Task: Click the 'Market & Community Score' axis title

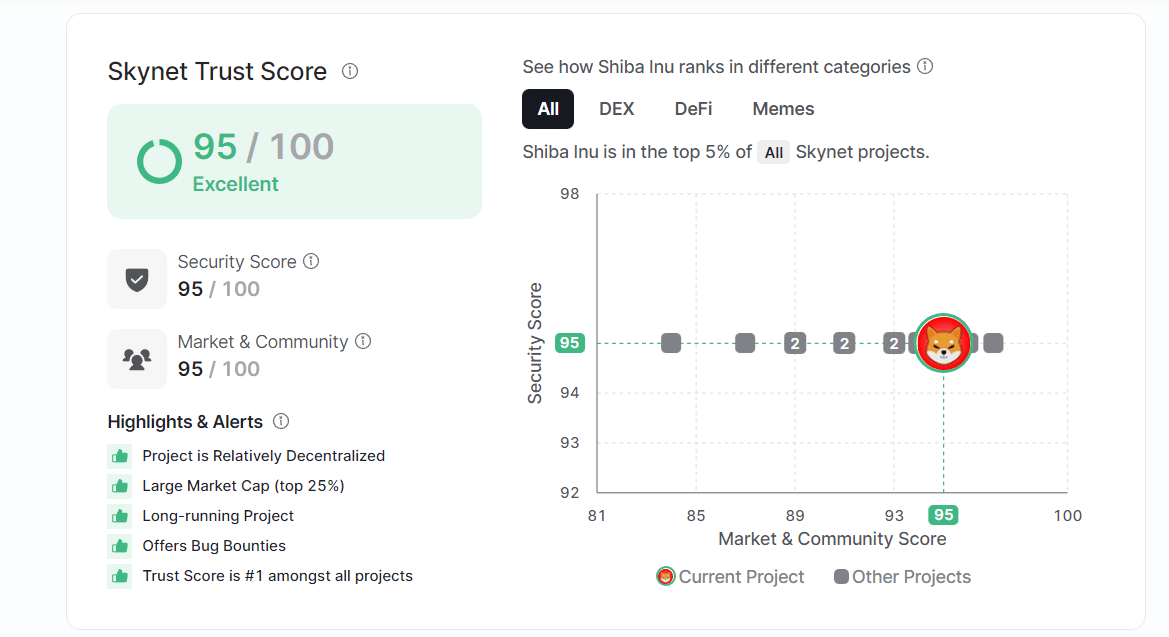Action: click(832, 539)
